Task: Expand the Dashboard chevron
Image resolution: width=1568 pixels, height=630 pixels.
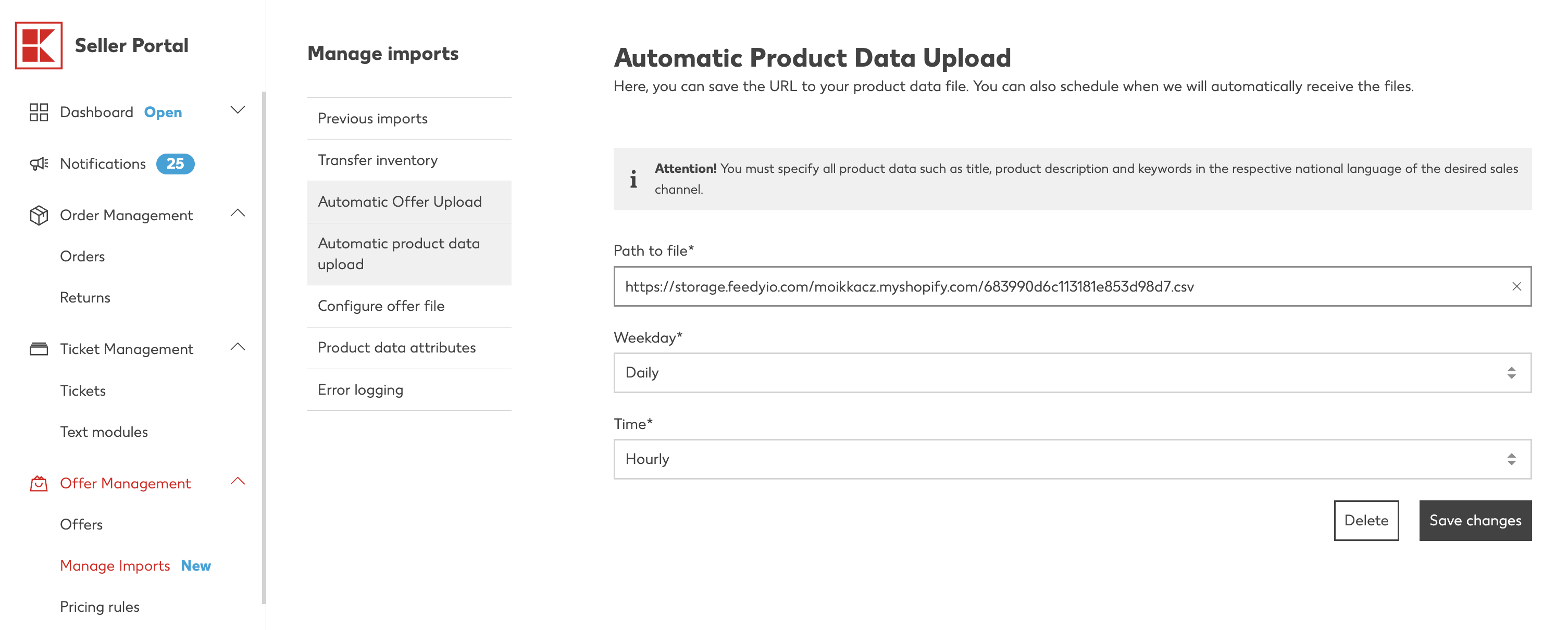Action: click(x=238, y=110)
